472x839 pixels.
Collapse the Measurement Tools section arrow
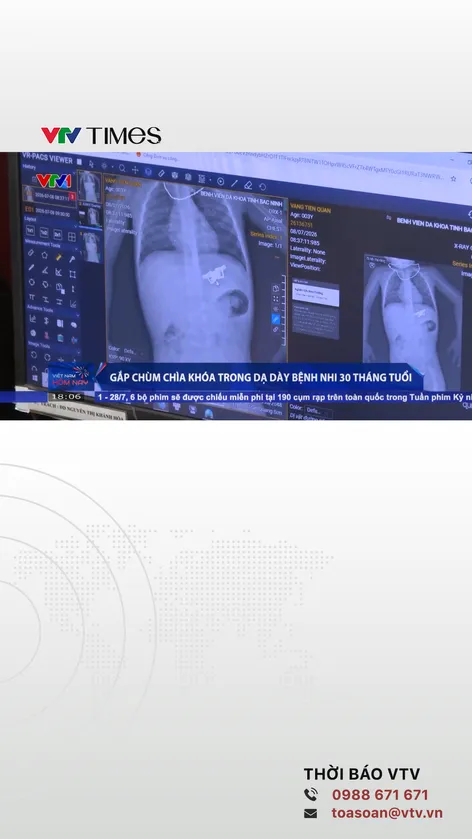click(77, 249)
